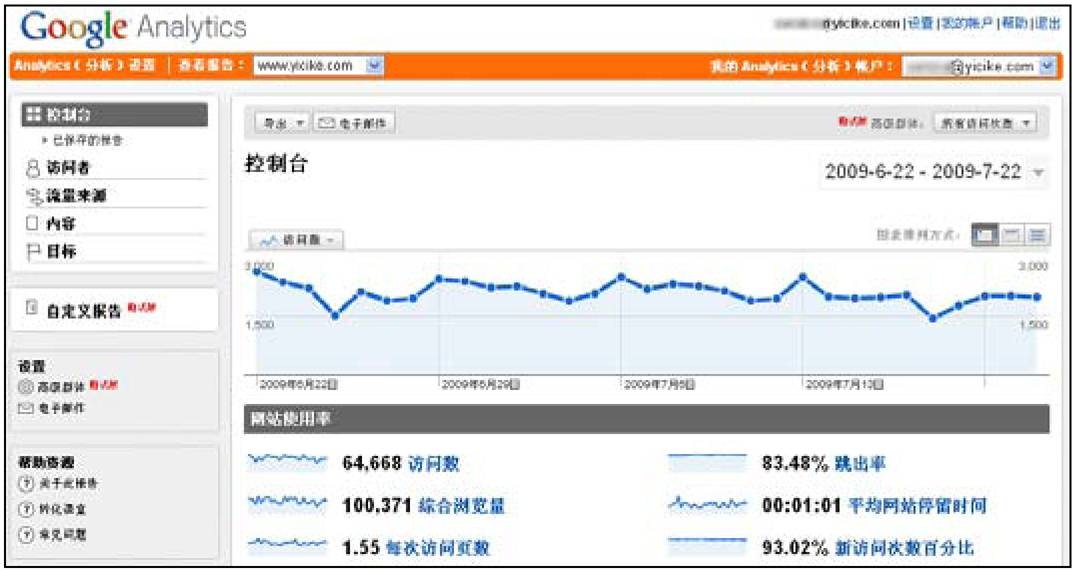Click the 2009年6月22日 date label on the graph
The width and height of the screenshot is (1075, 571).
(298, 385)
